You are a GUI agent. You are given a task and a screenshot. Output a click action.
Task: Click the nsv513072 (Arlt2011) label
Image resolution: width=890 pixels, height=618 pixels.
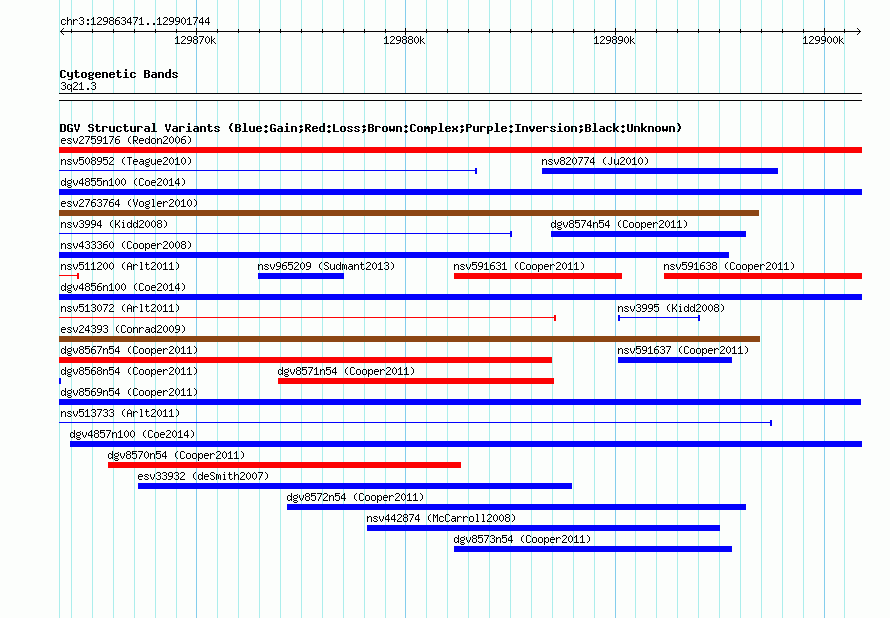point(120,308)
